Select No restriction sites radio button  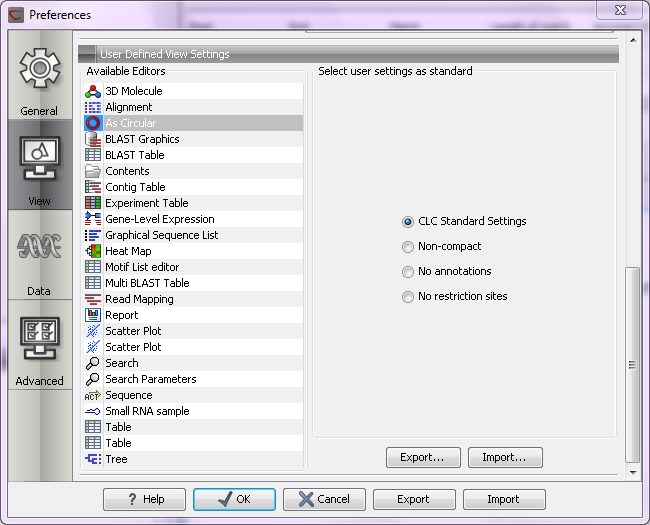pyautogui.click(x=408, y=297)
